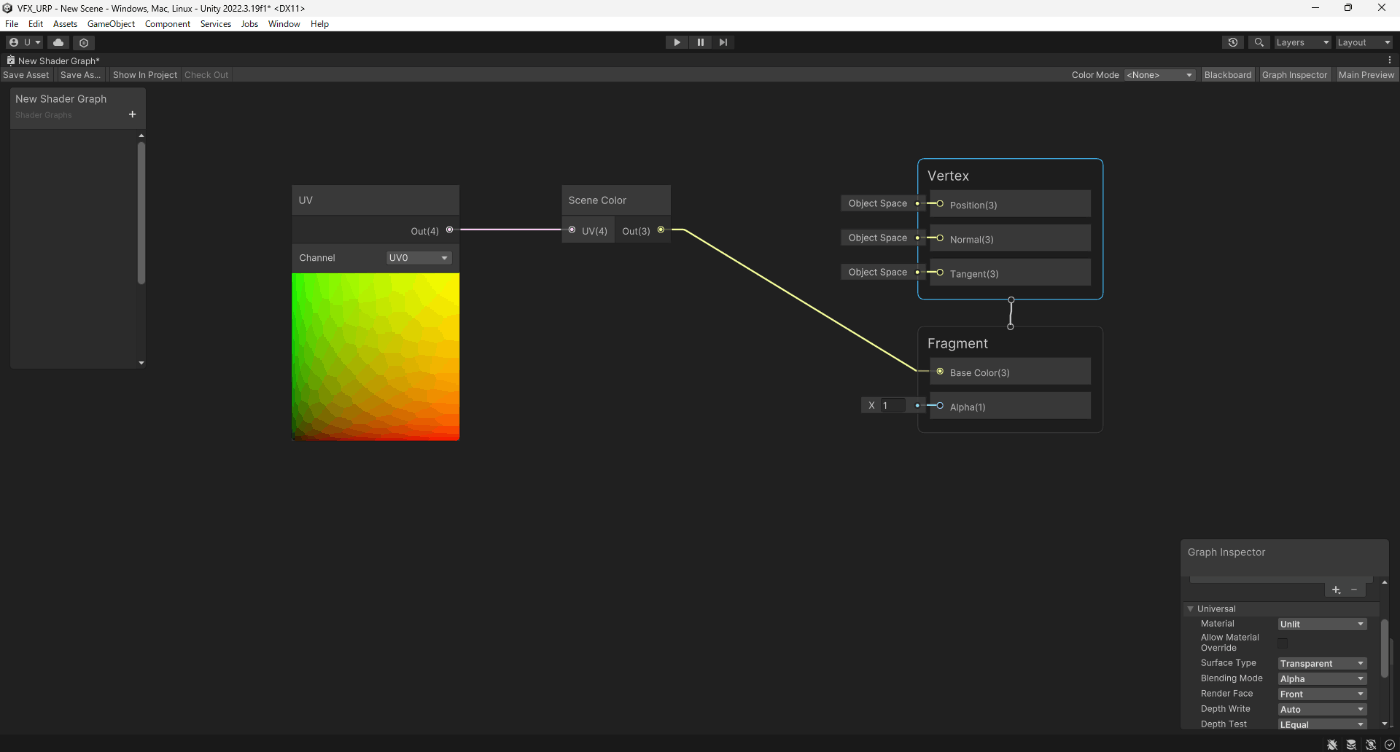Open the Help menu
Screen dimensions: 1400x752
319,24
